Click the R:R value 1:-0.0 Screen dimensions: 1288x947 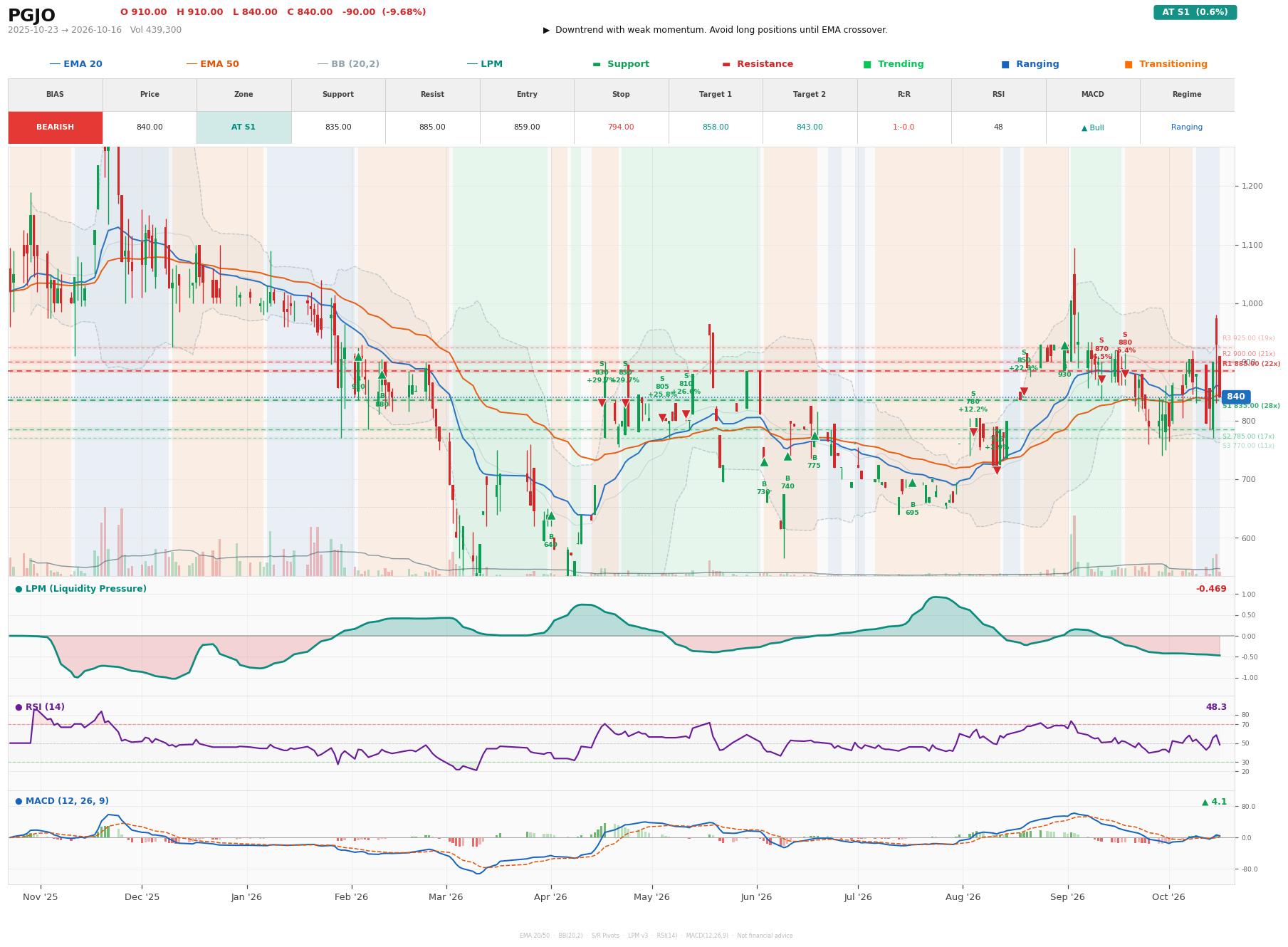[x=904, y=127]
